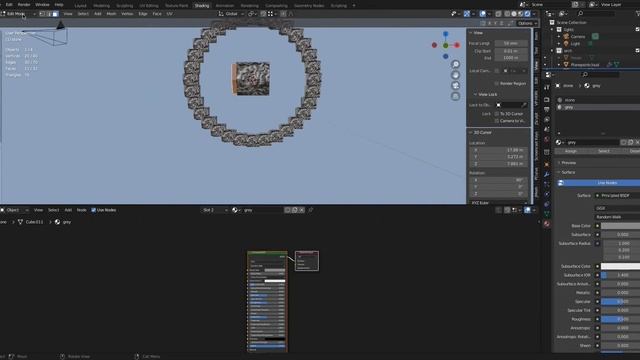Select vertex select mode icon

42,13
